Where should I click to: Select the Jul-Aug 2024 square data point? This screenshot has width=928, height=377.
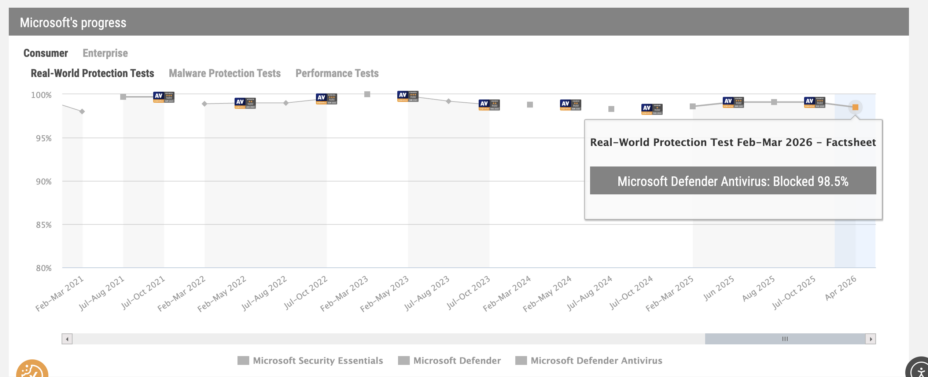[x=611, y=109]
